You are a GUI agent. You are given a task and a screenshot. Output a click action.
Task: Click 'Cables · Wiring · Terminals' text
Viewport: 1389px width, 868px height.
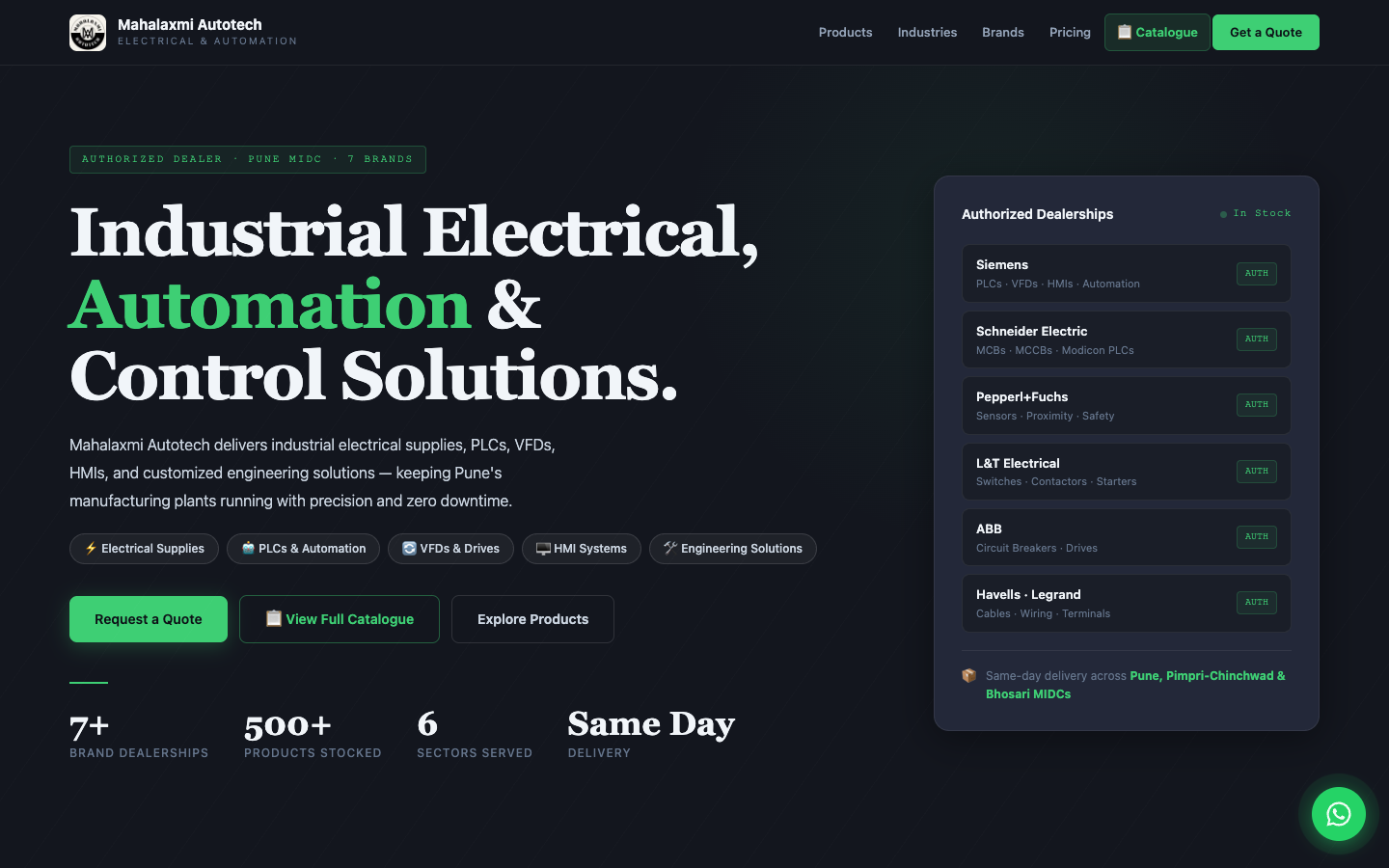coord(1043,614)
